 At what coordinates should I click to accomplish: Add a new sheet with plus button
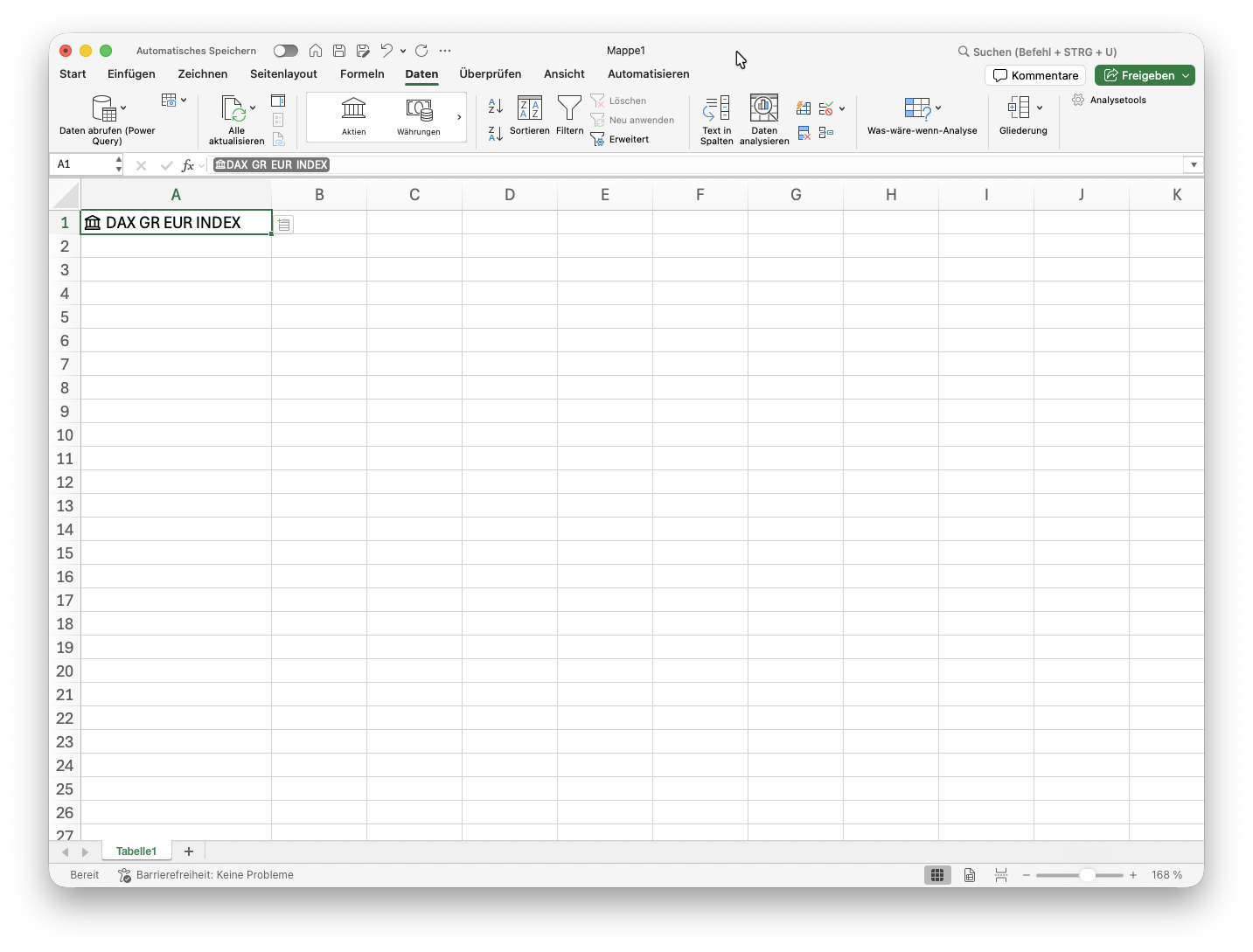tap(189, 851)
